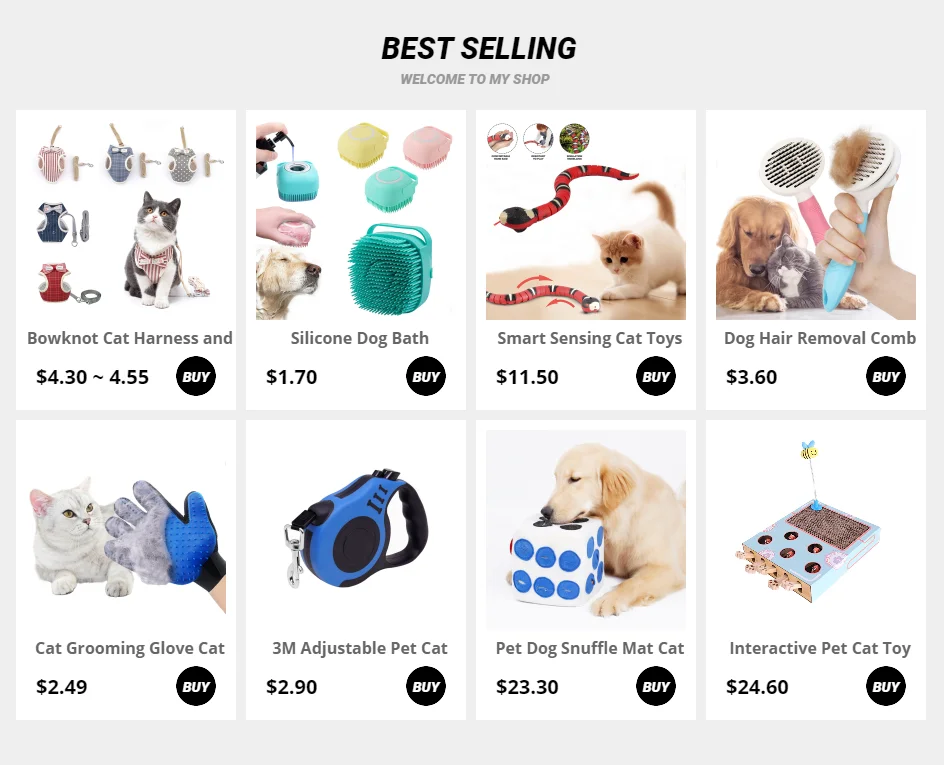The image size is (944, 765).
Task: Open Bowknot Cat Harness title link
Action: [x=129, y=338]
